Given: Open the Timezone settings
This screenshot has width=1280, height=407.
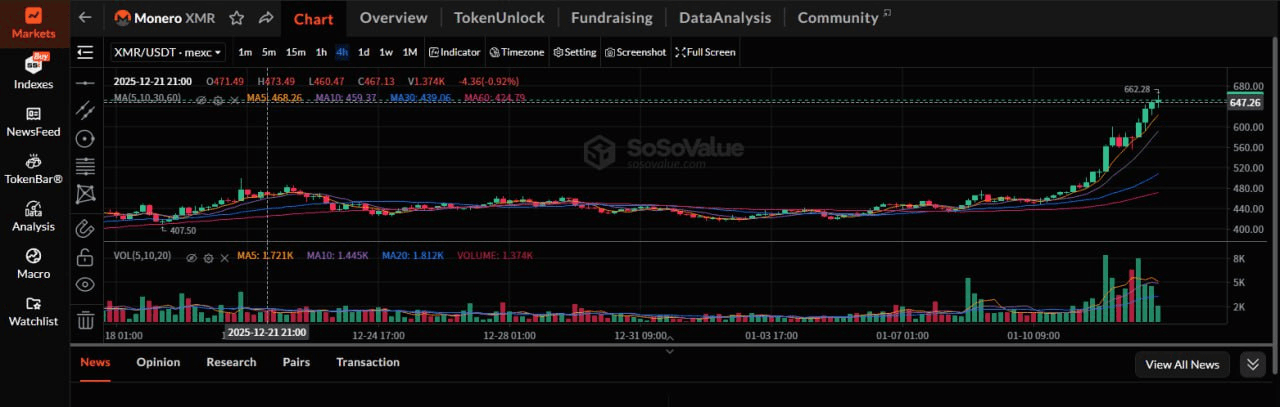Looking at the screenshot, I should 516,52.
